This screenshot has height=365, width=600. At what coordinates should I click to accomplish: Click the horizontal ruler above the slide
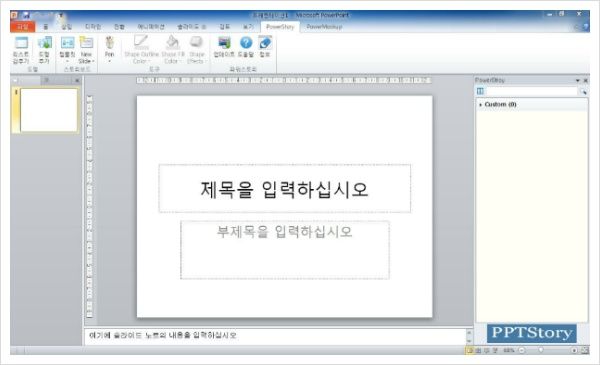click(x=284, y=80)
